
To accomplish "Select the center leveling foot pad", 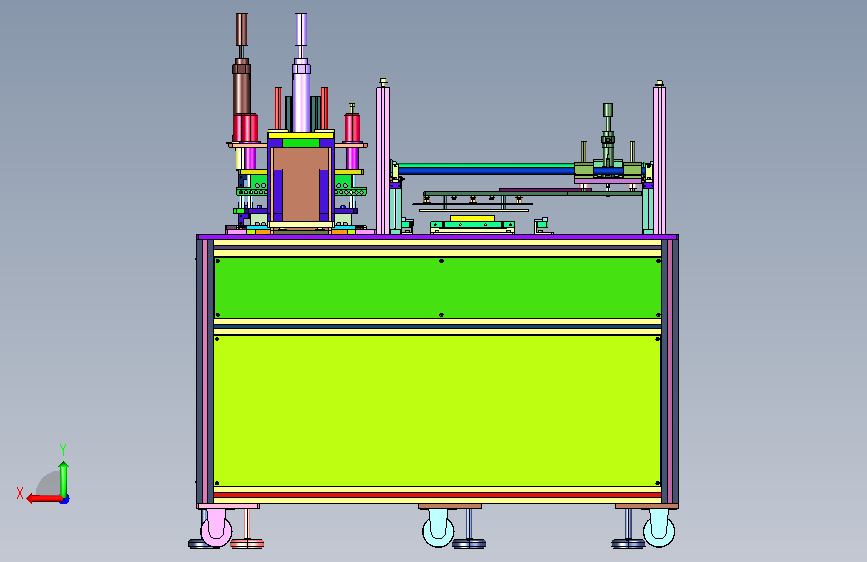I will pos(469,544).
